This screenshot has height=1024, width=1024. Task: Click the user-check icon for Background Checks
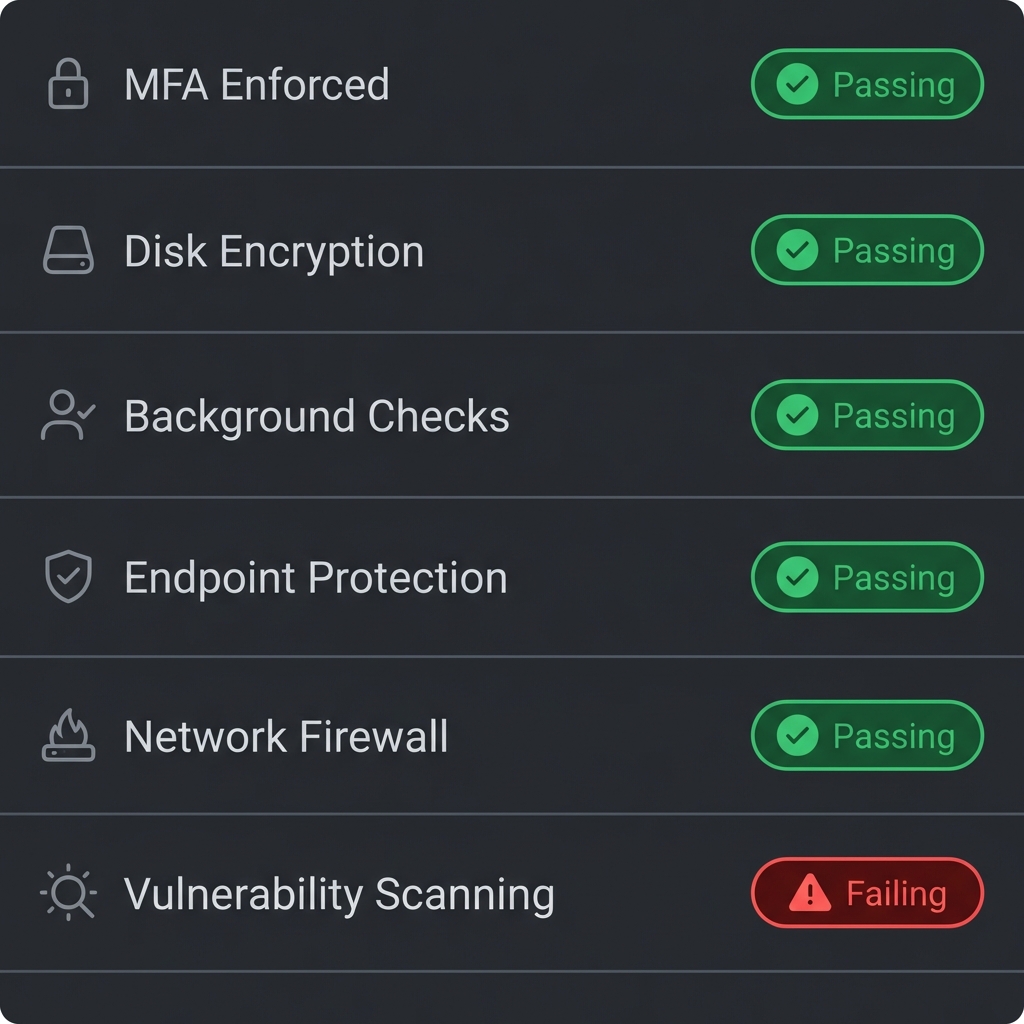pos(67,415)
